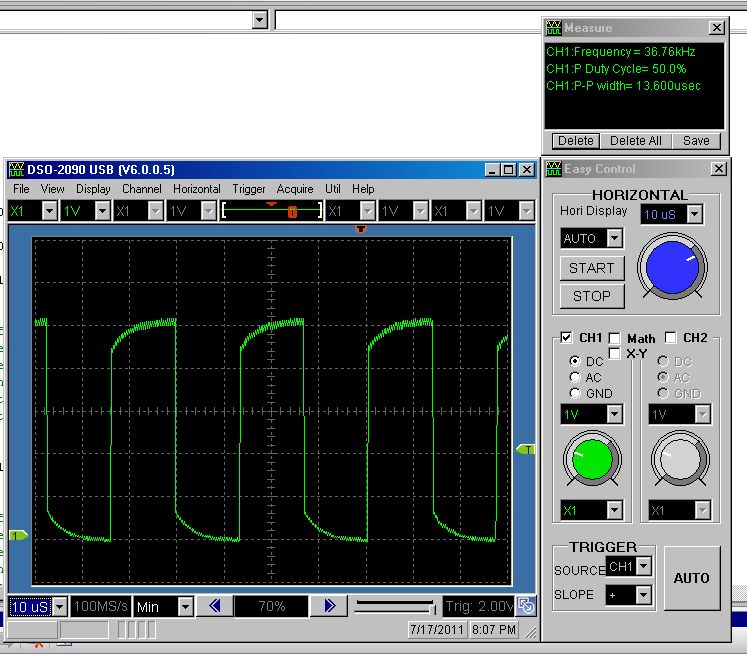Image resolution: width=747 pixels, height=663 pixels.
Task: Click the slider next to Trig readout
Action: pyautogui.click(x=395, y=606)
